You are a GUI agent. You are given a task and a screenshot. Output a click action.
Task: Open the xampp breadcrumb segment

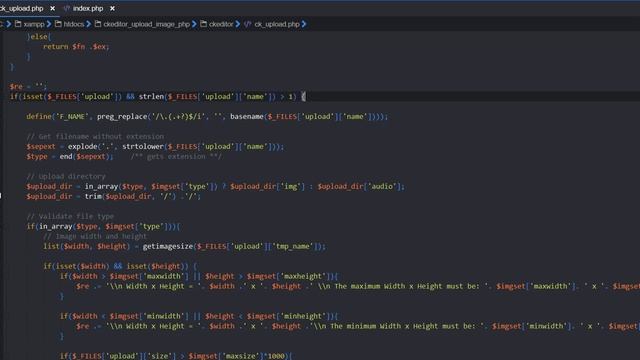33,24
